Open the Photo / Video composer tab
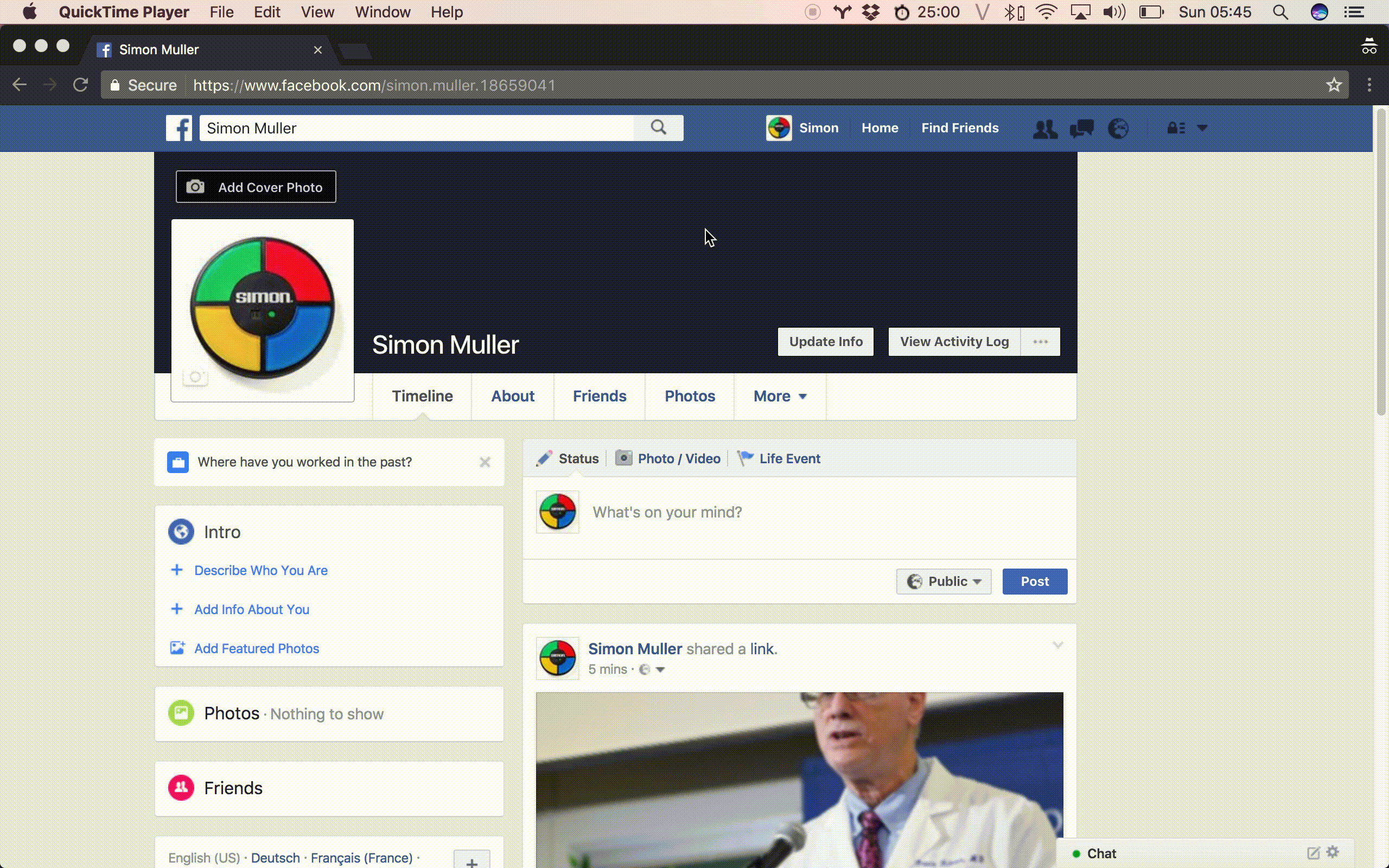The image size is (1389, 868). tap(668, 459)
